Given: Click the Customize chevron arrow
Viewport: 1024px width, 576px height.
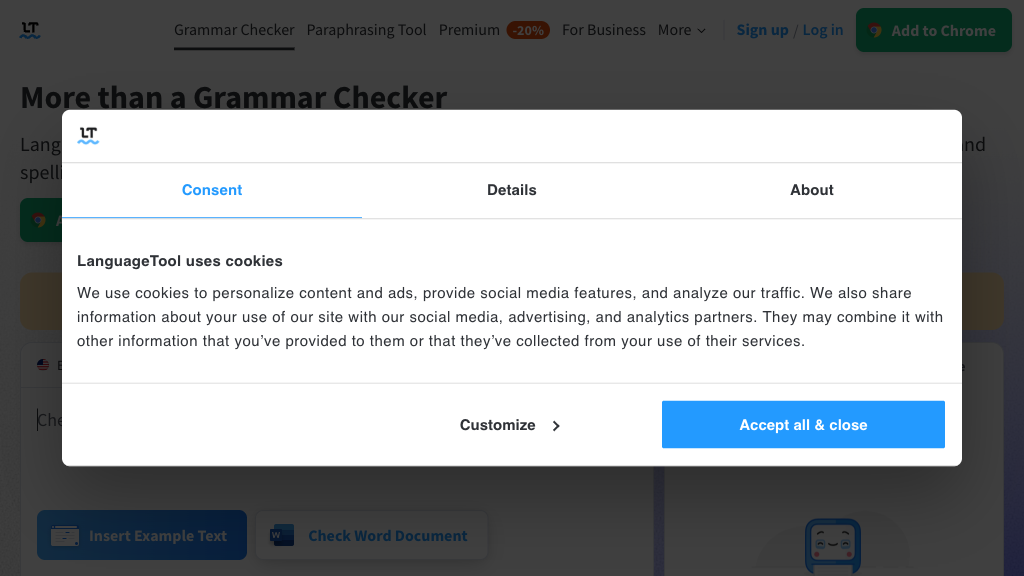Looking at the screenshot, I should pos(556,426).
